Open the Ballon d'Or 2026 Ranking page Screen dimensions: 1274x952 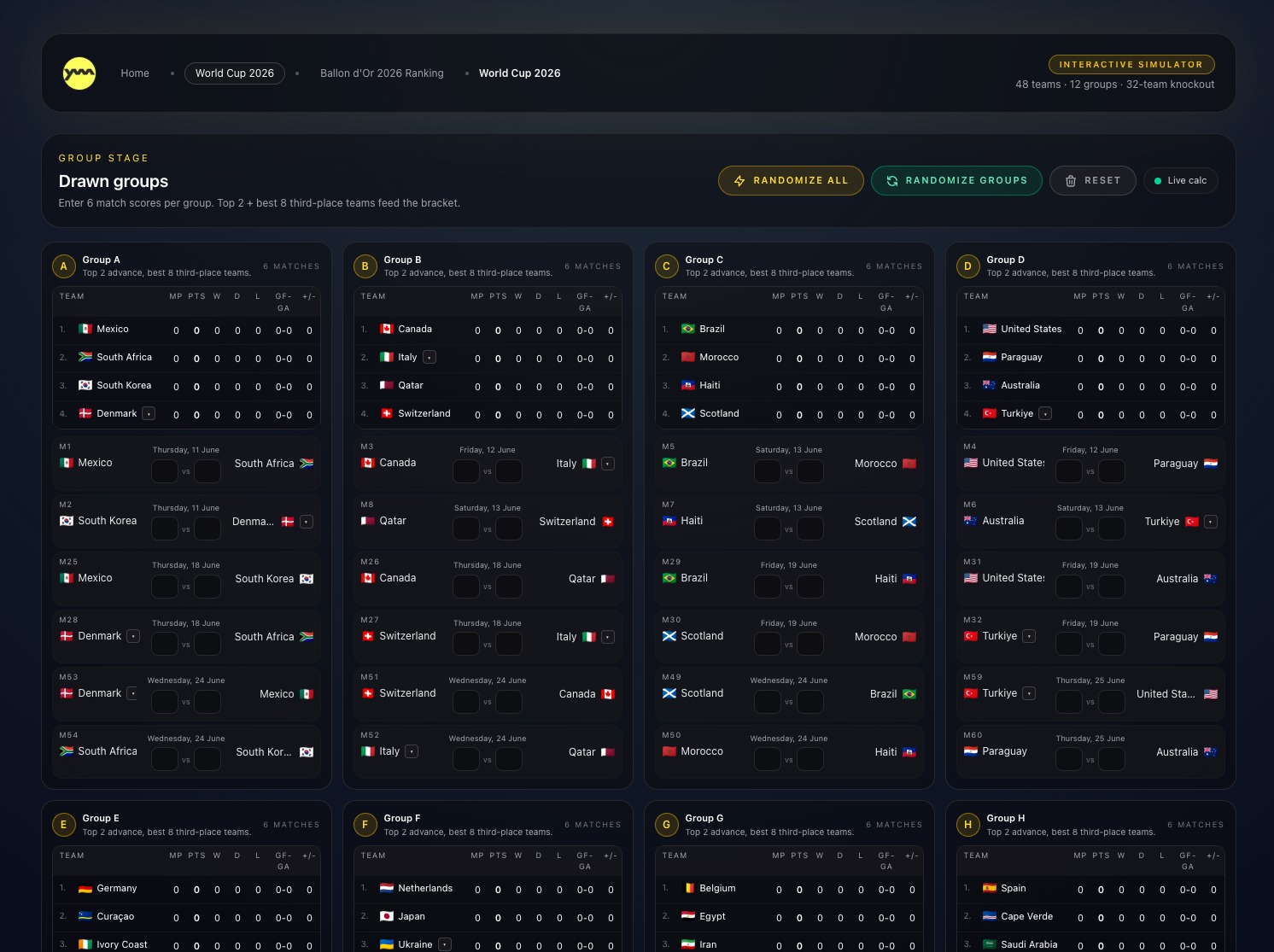point(382,73)
